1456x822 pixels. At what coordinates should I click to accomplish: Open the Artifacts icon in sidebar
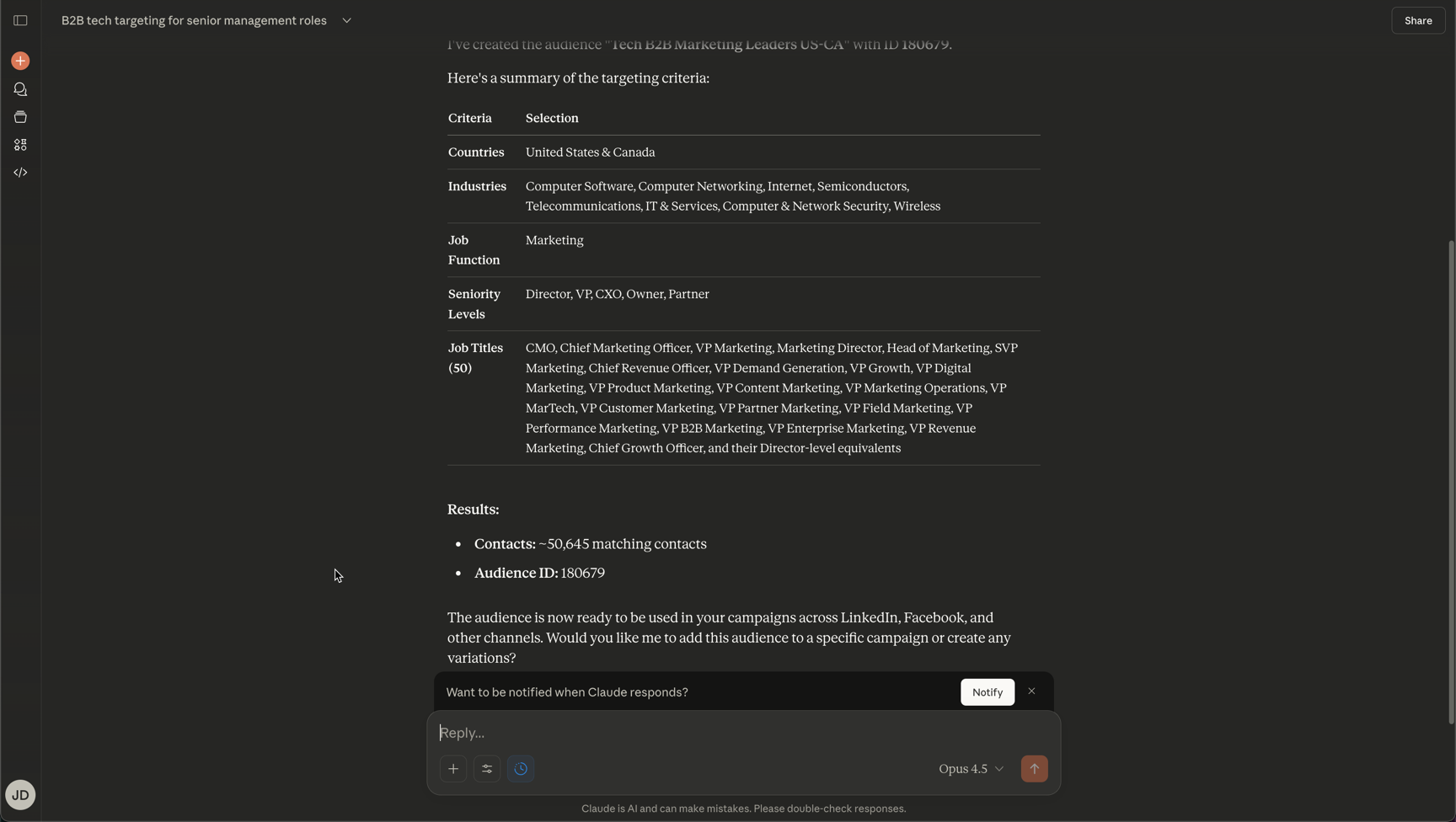point(20,145)
